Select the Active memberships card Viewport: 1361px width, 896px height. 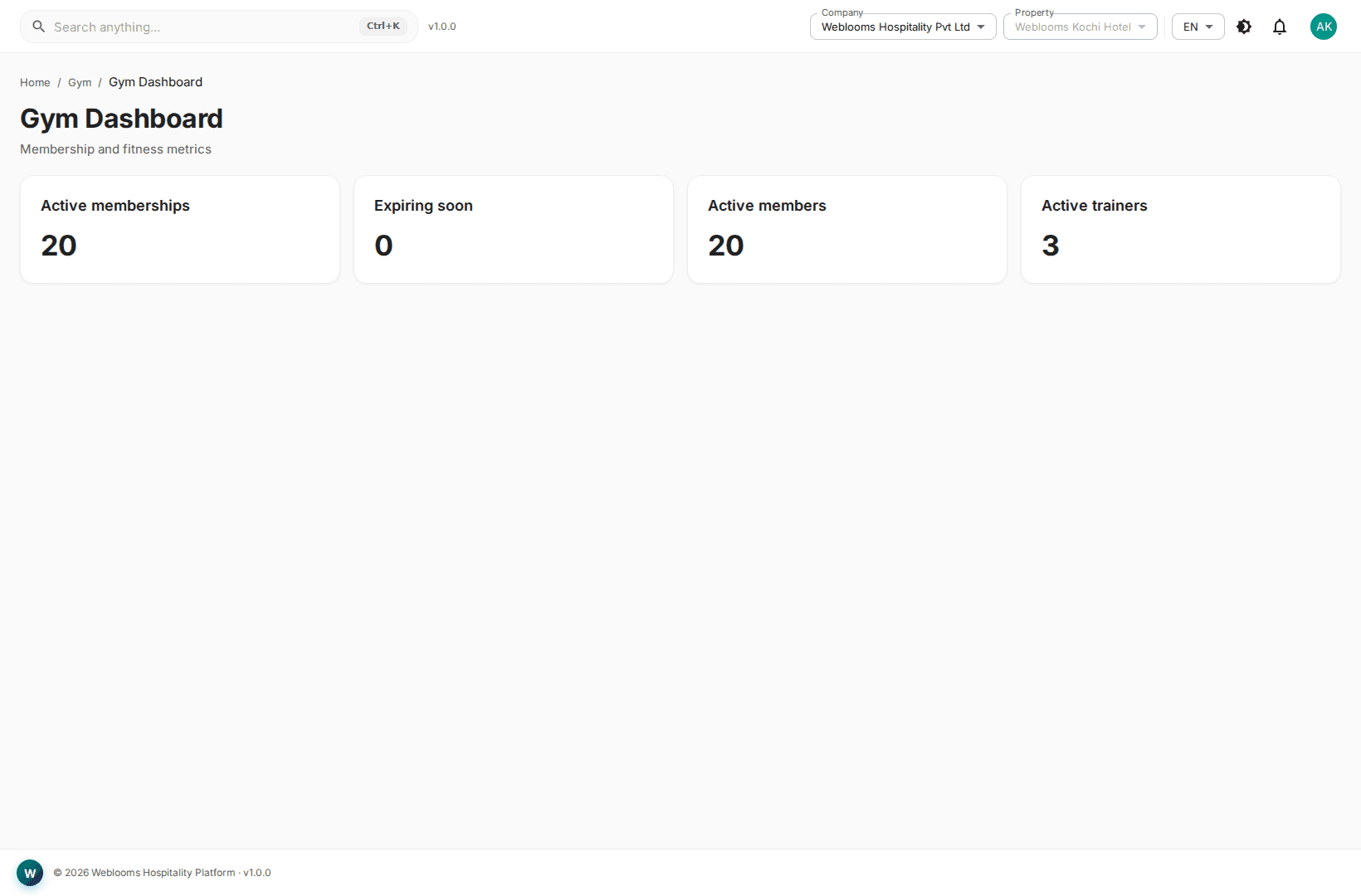pos(180,229)
